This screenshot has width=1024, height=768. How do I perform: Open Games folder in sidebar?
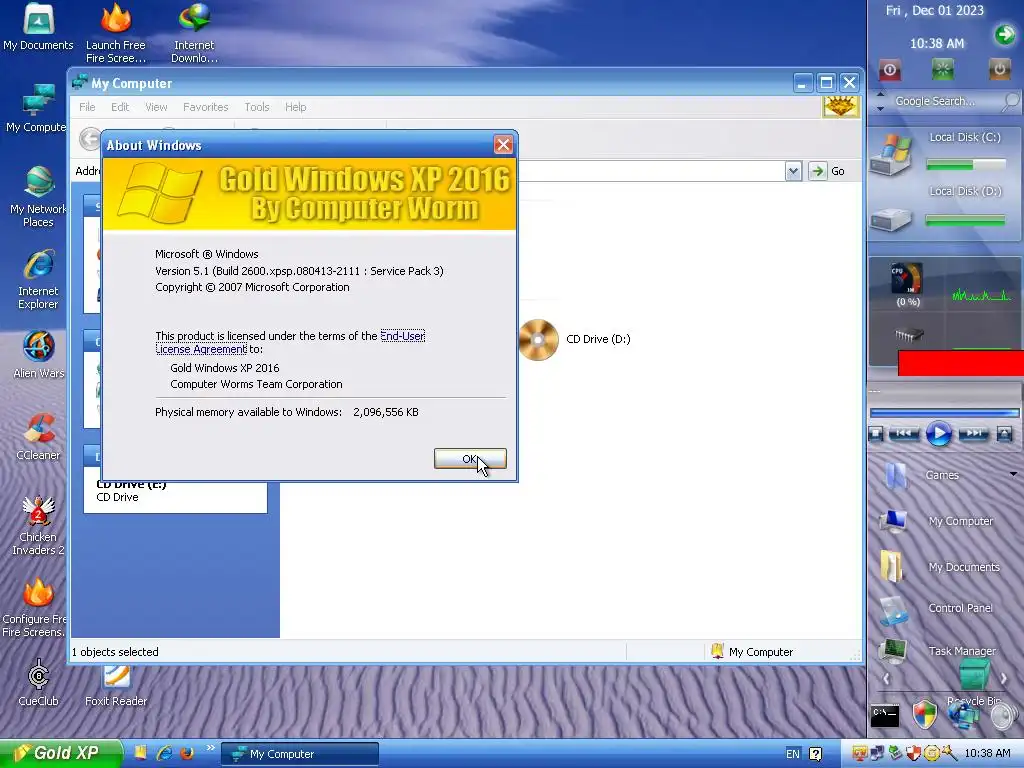coord(921,475)
